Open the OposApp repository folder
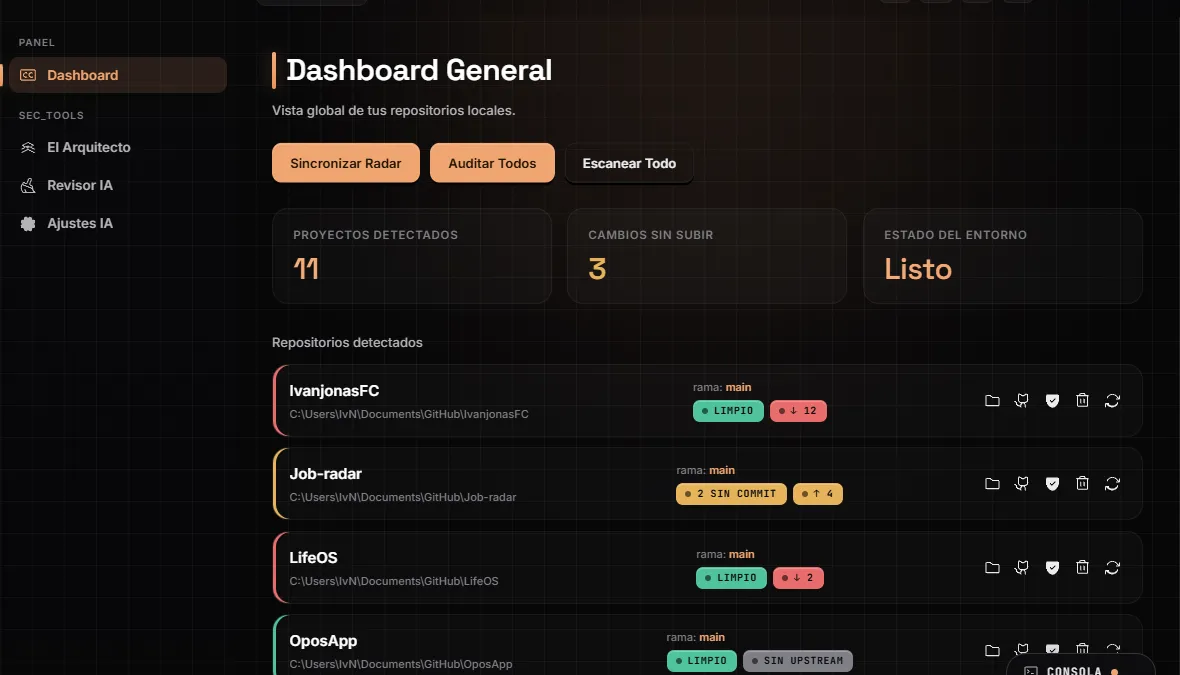Screen dimensions: 1180x675 pos(992,650)
